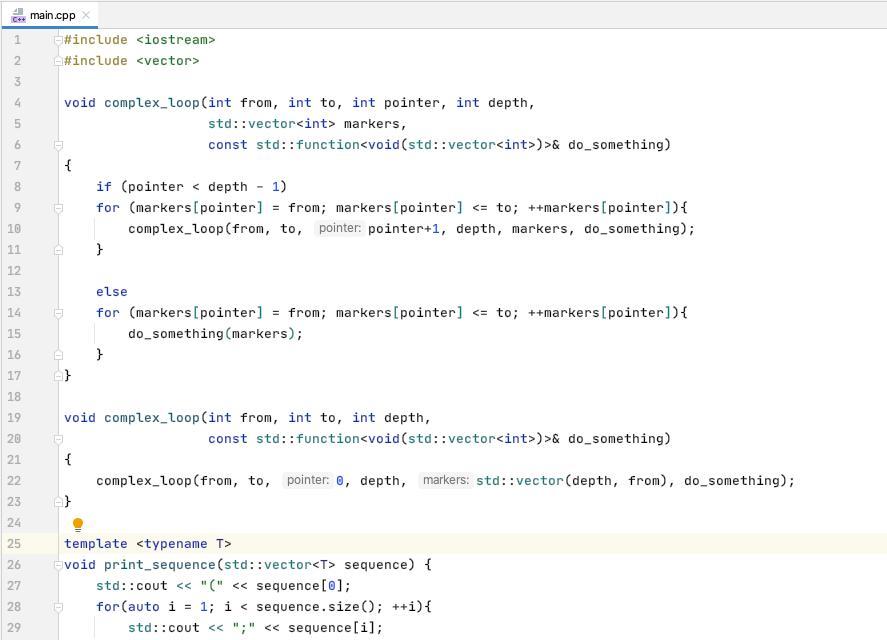Screen dimensions: 887x640
Task: Click the 'else' keyword on line 13
Action: point(112,292)
